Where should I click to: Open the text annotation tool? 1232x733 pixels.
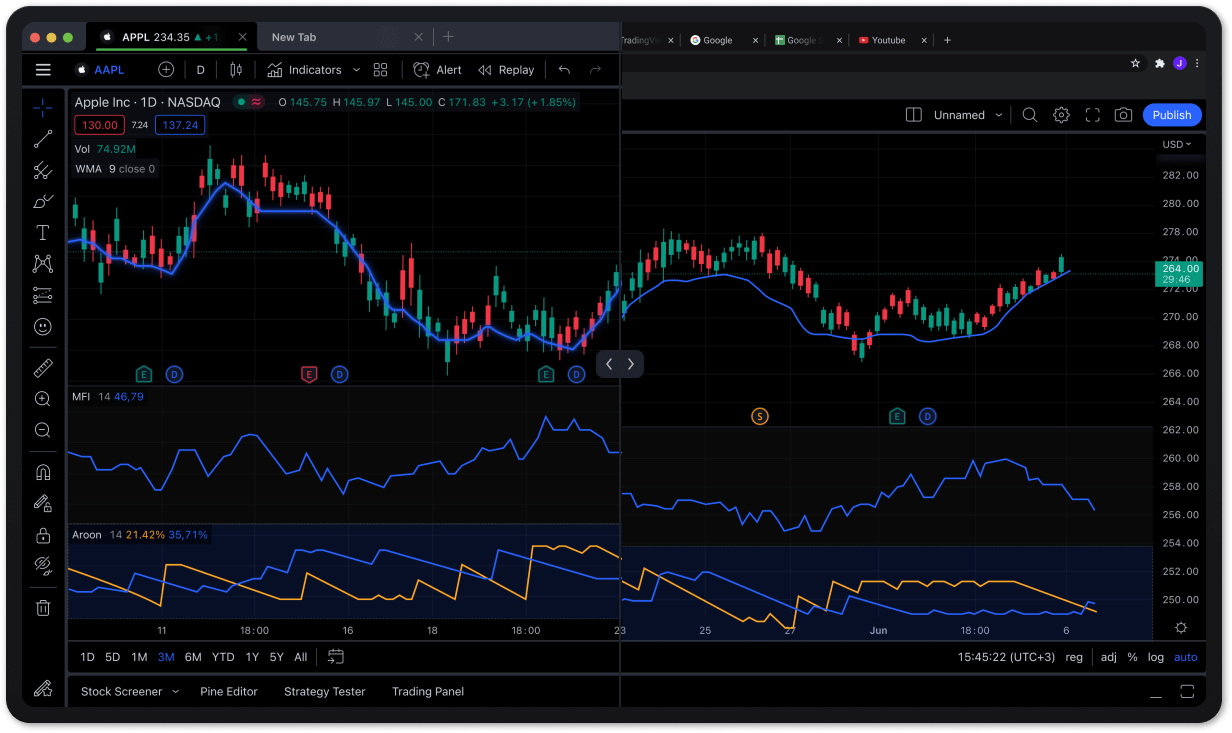pos(42,232)
